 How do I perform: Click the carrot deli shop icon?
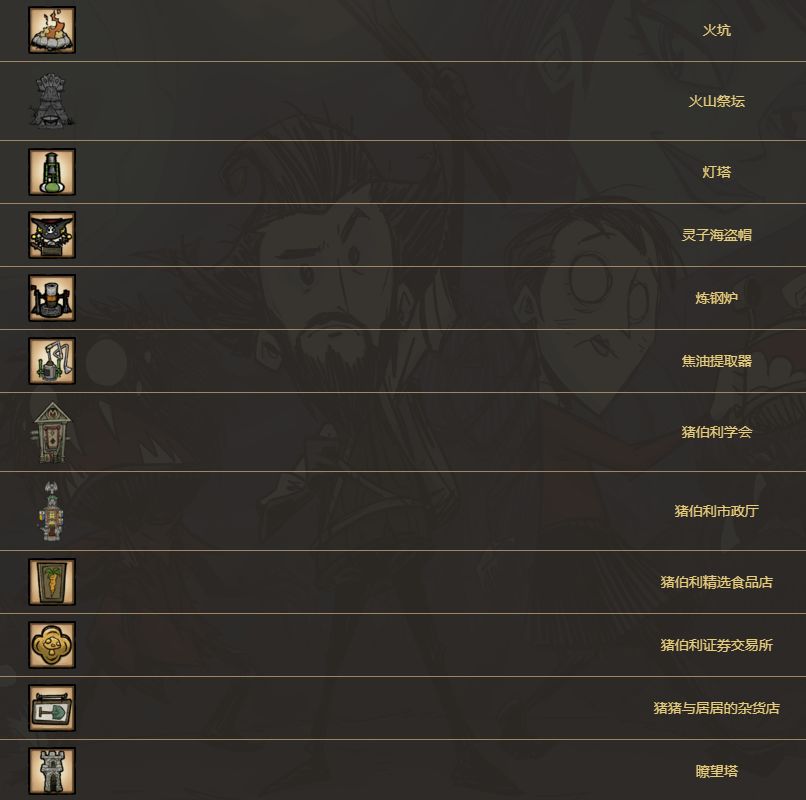51,582
